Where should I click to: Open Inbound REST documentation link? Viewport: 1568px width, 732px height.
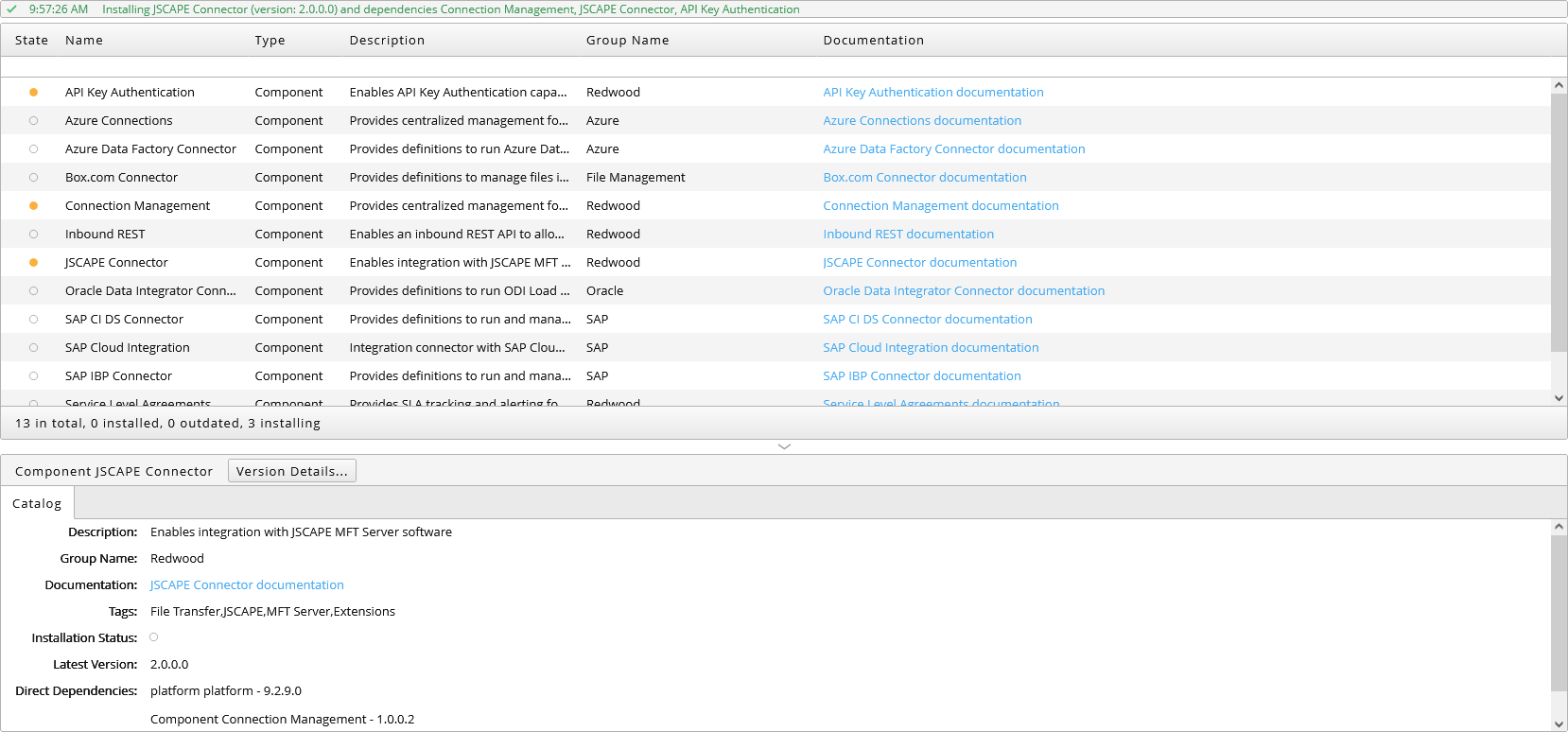click(908, 235)
